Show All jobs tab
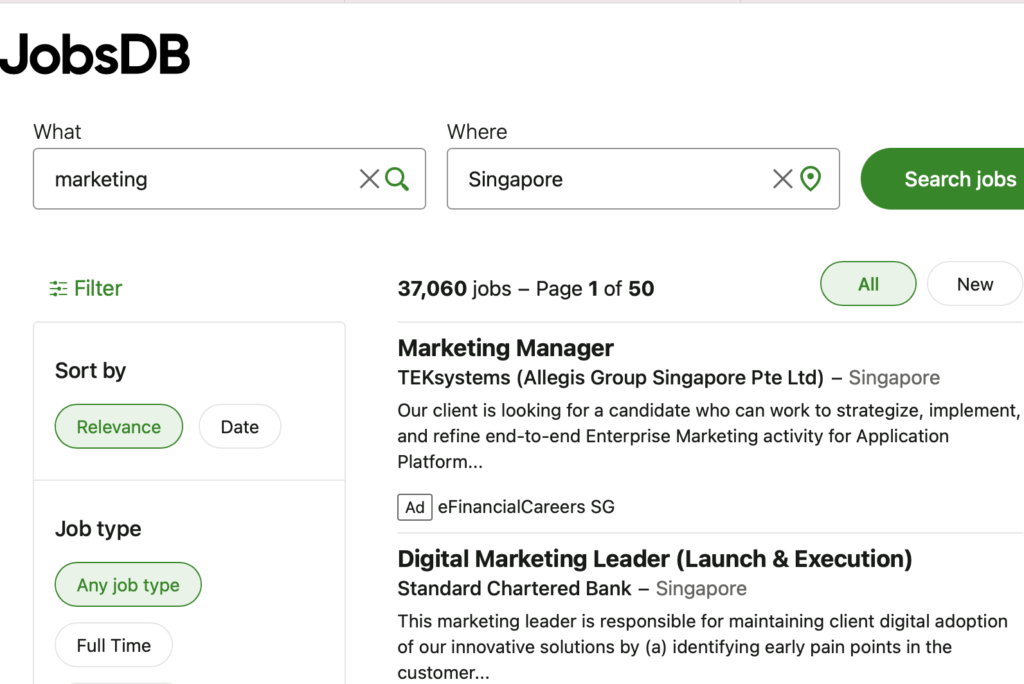This screenshot has width=1024, height=684. tap(868, 284)
